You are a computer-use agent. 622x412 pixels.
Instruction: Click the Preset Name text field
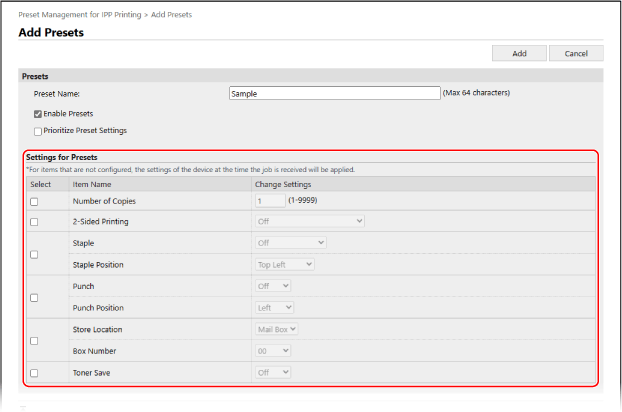(x=334, y=93)
